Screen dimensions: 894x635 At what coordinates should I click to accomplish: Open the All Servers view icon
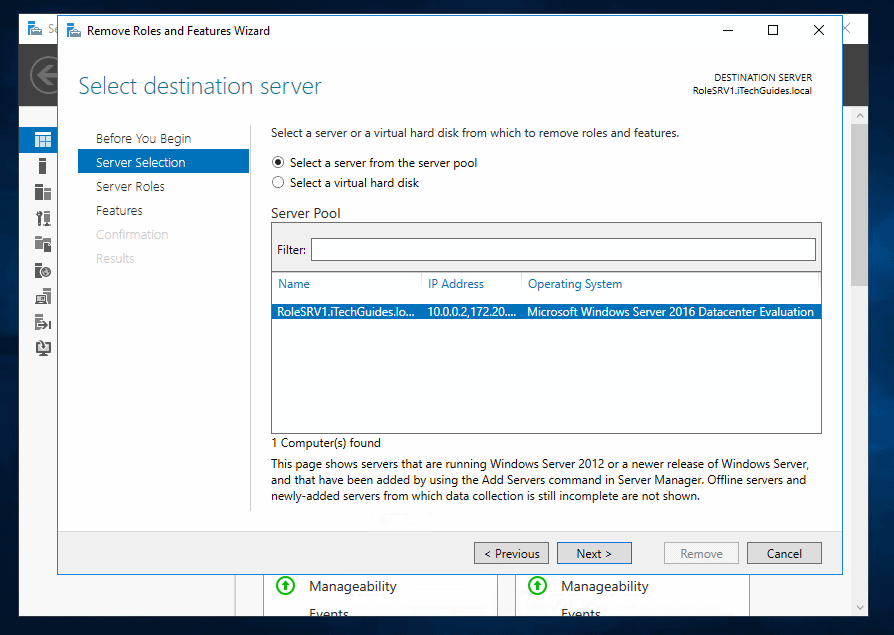[41, 192]
